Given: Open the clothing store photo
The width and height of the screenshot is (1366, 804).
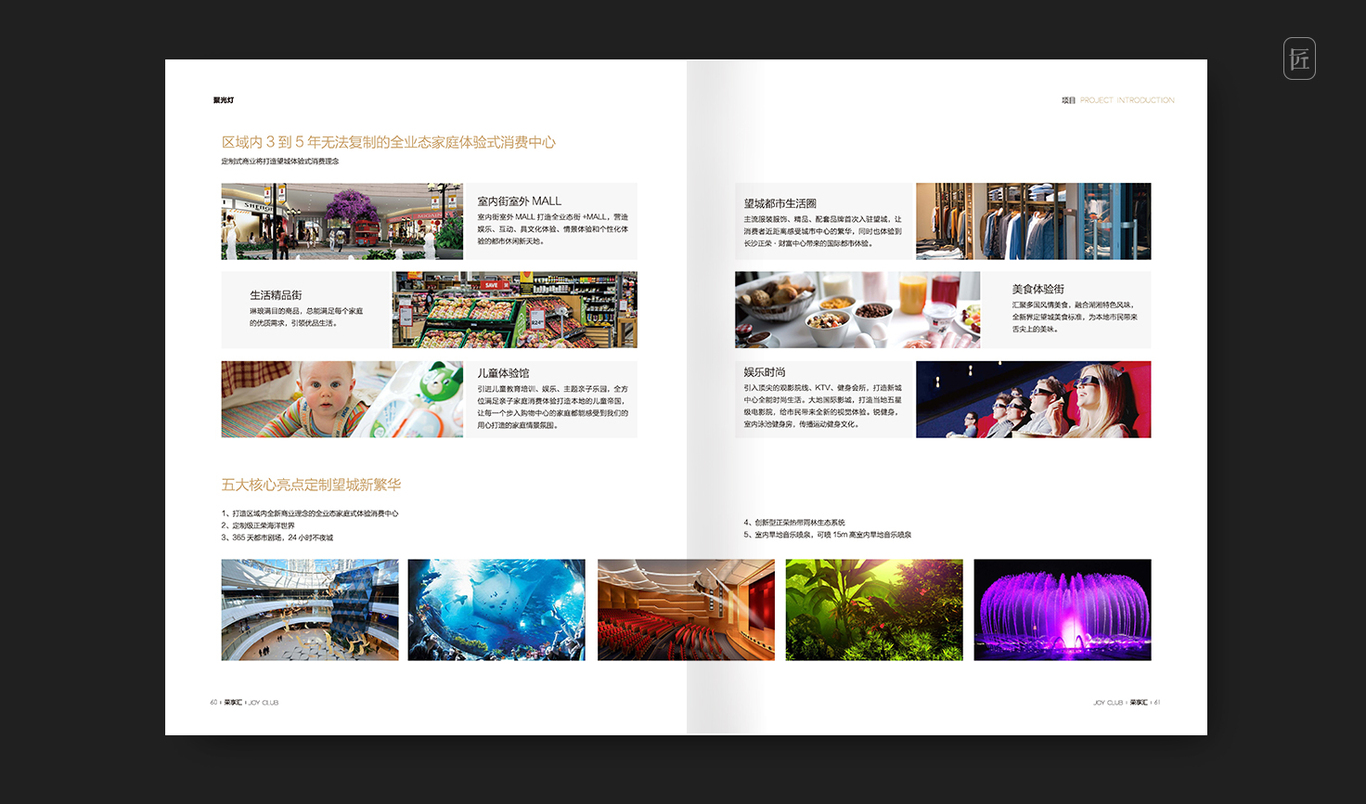Looking at the screenshot, I should pos(1033,221).
